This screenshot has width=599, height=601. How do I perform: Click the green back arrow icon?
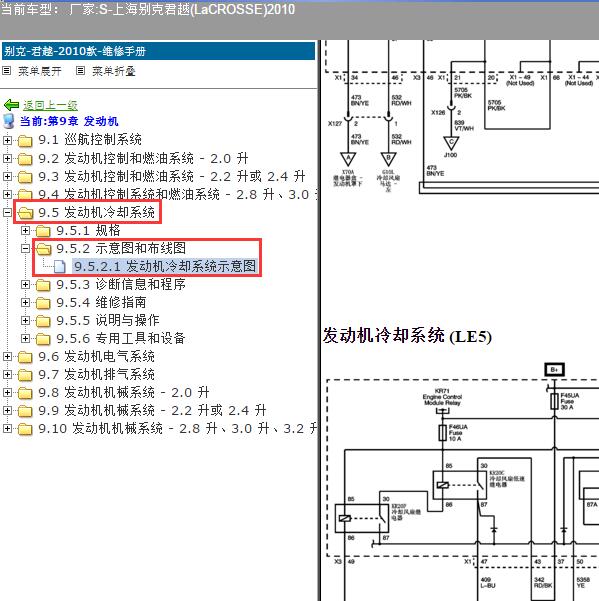(11, 105)
